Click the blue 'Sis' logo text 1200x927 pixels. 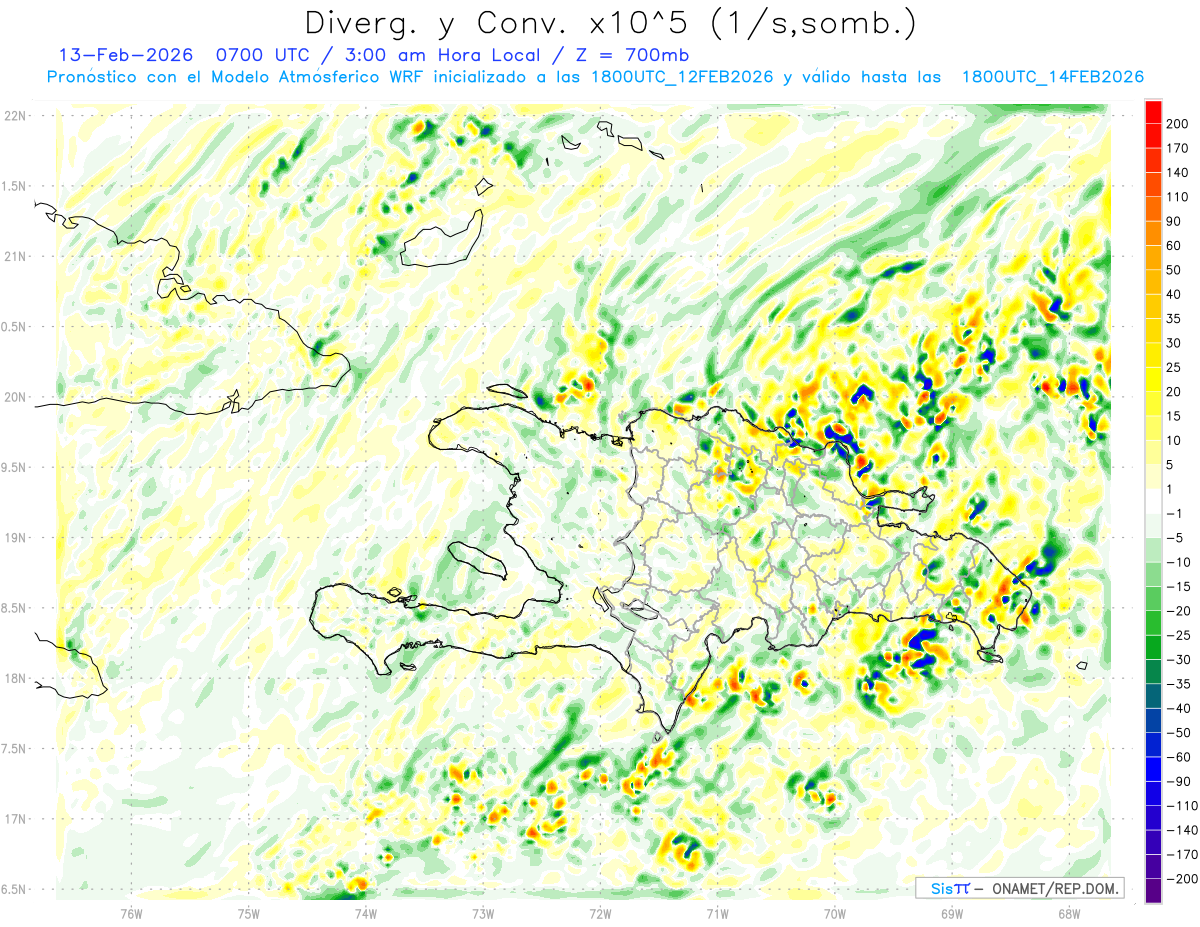pos(941,888)
